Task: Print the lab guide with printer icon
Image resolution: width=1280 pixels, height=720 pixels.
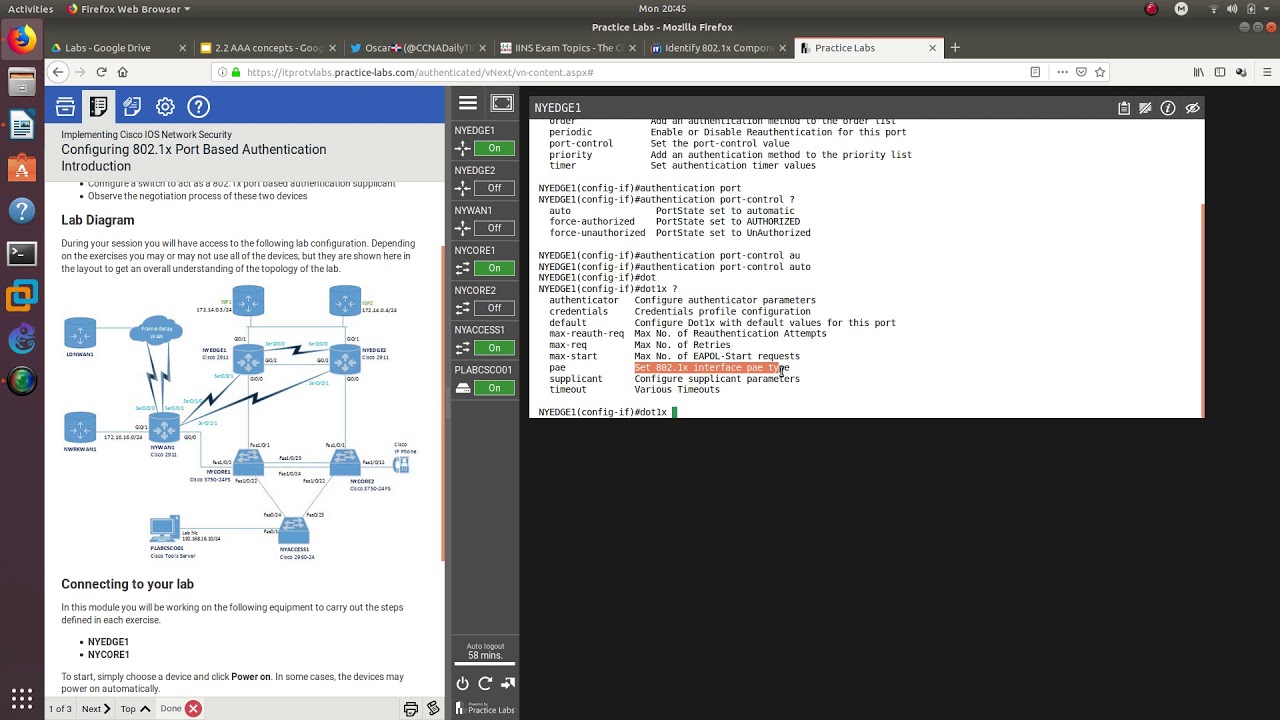Action: [410, 709]
